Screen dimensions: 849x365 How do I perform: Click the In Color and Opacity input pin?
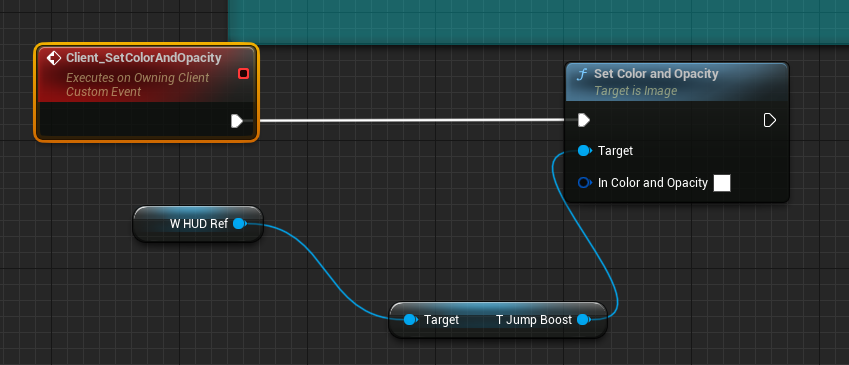pos(584,183)
